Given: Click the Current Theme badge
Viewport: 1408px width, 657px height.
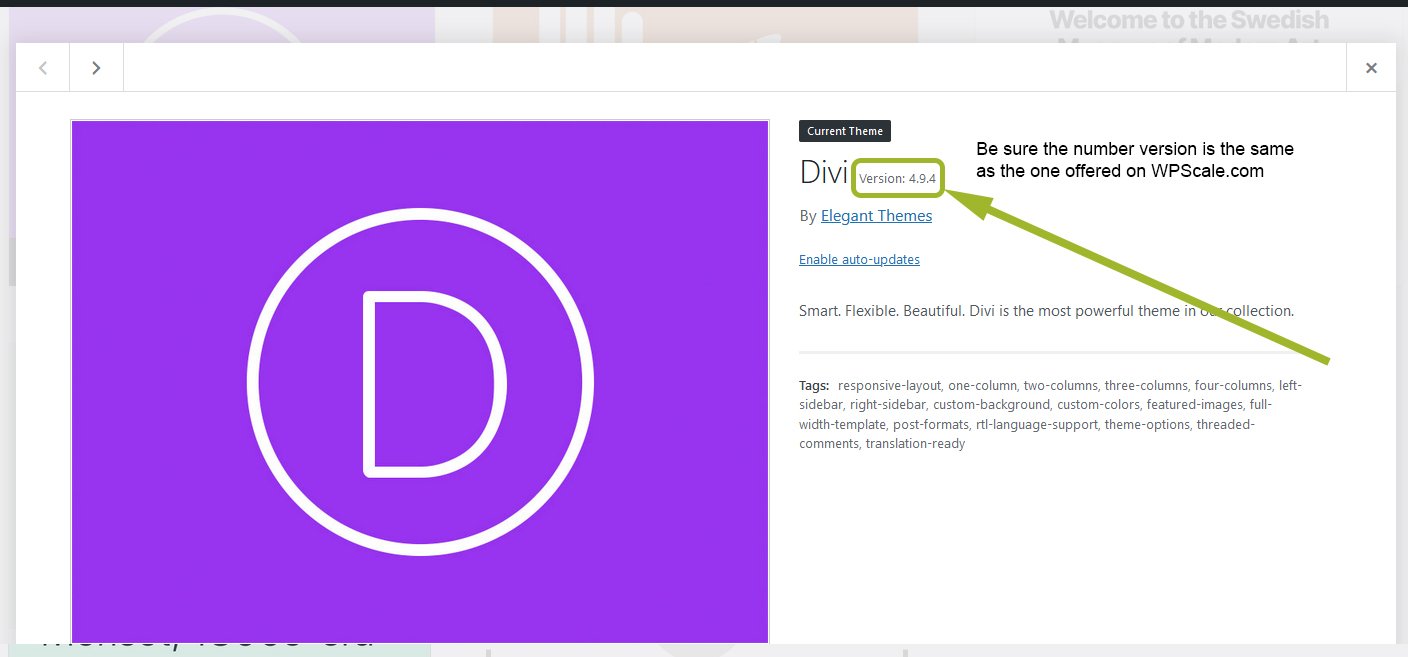Looking at the screenshot, I should pos(844,131).
